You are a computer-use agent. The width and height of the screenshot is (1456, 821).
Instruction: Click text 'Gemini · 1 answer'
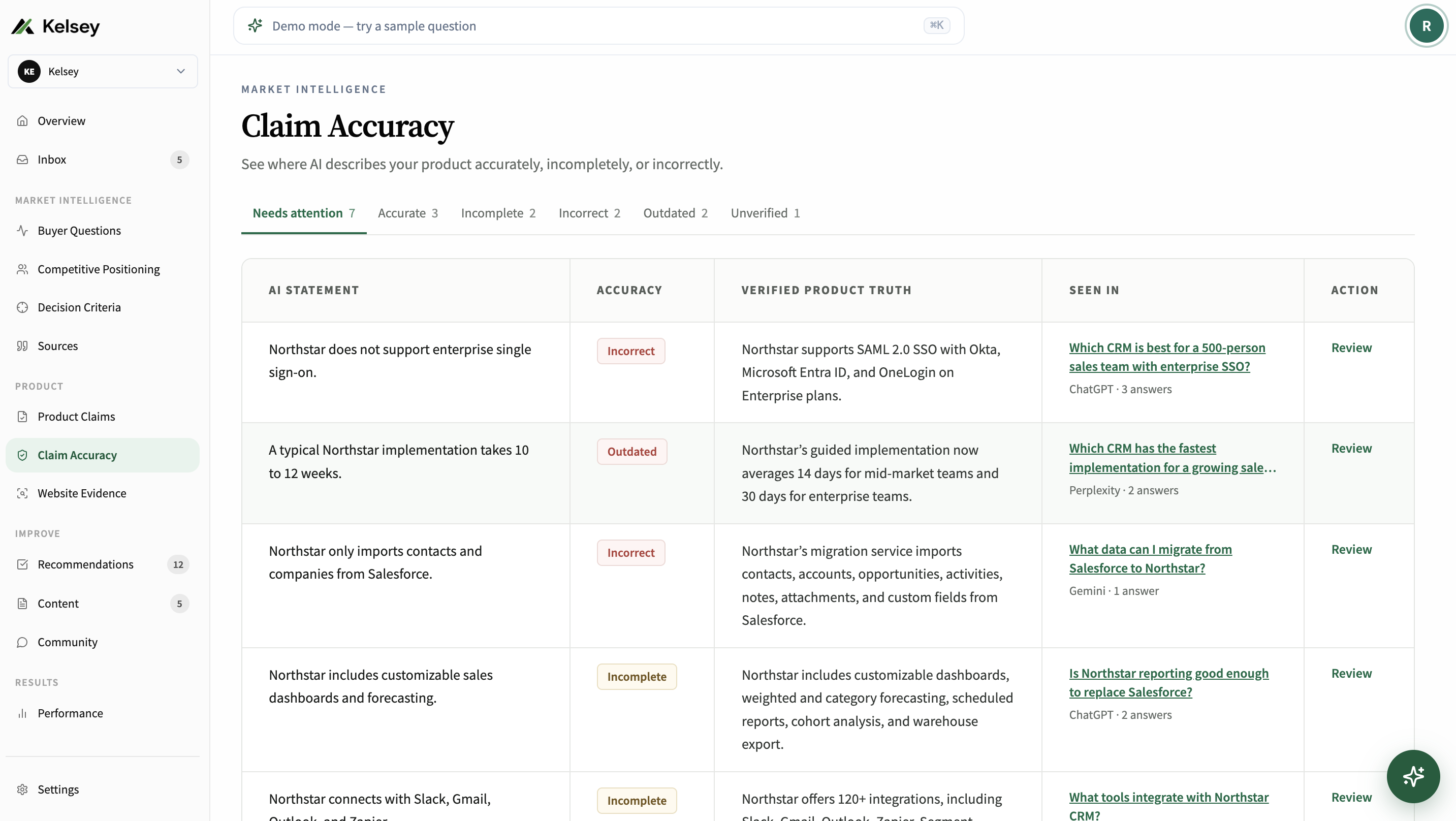[x=1114, y=591]
